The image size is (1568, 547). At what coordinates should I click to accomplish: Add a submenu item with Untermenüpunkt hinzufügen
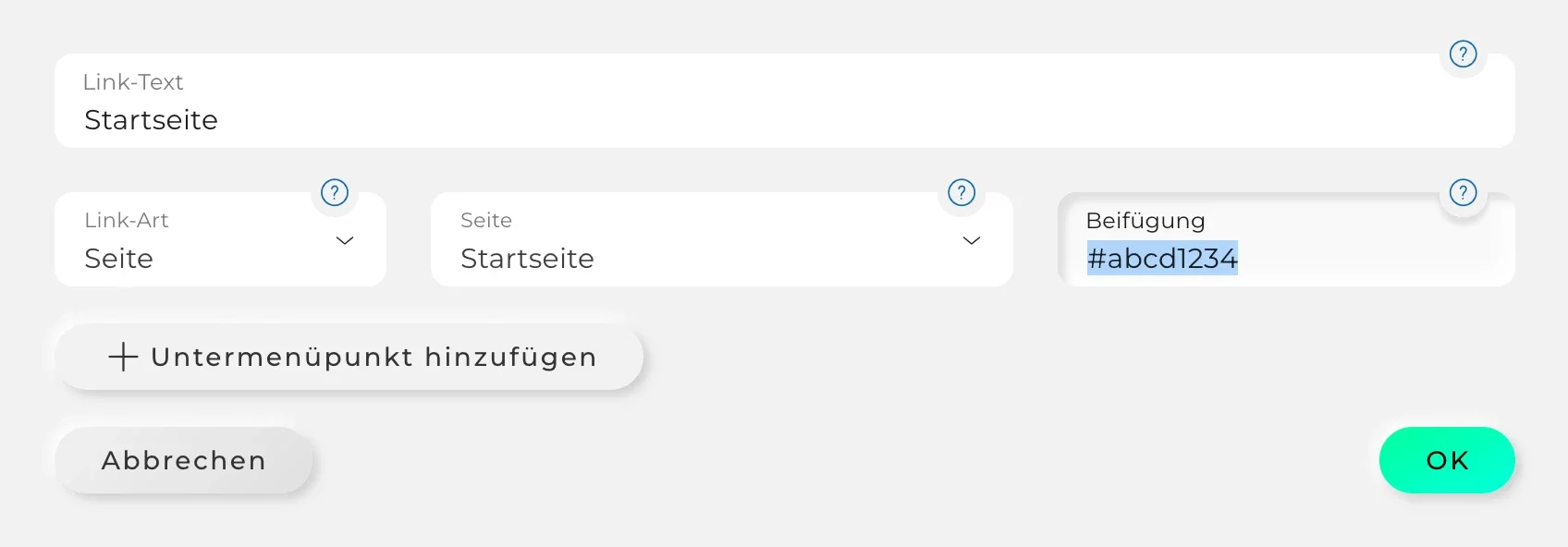349,357
